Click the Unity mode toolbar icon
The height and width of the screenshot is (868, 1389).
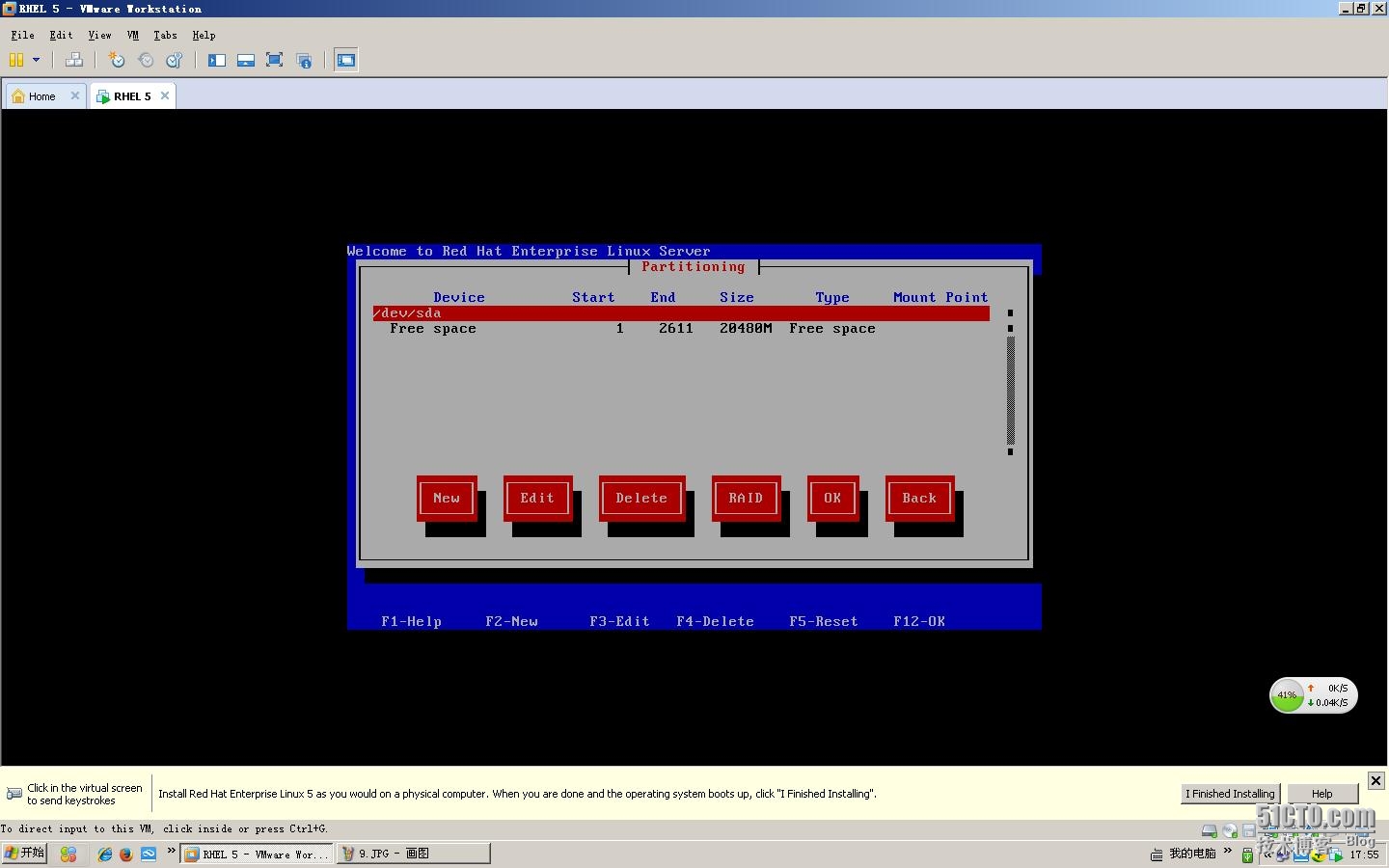point(304,60)
